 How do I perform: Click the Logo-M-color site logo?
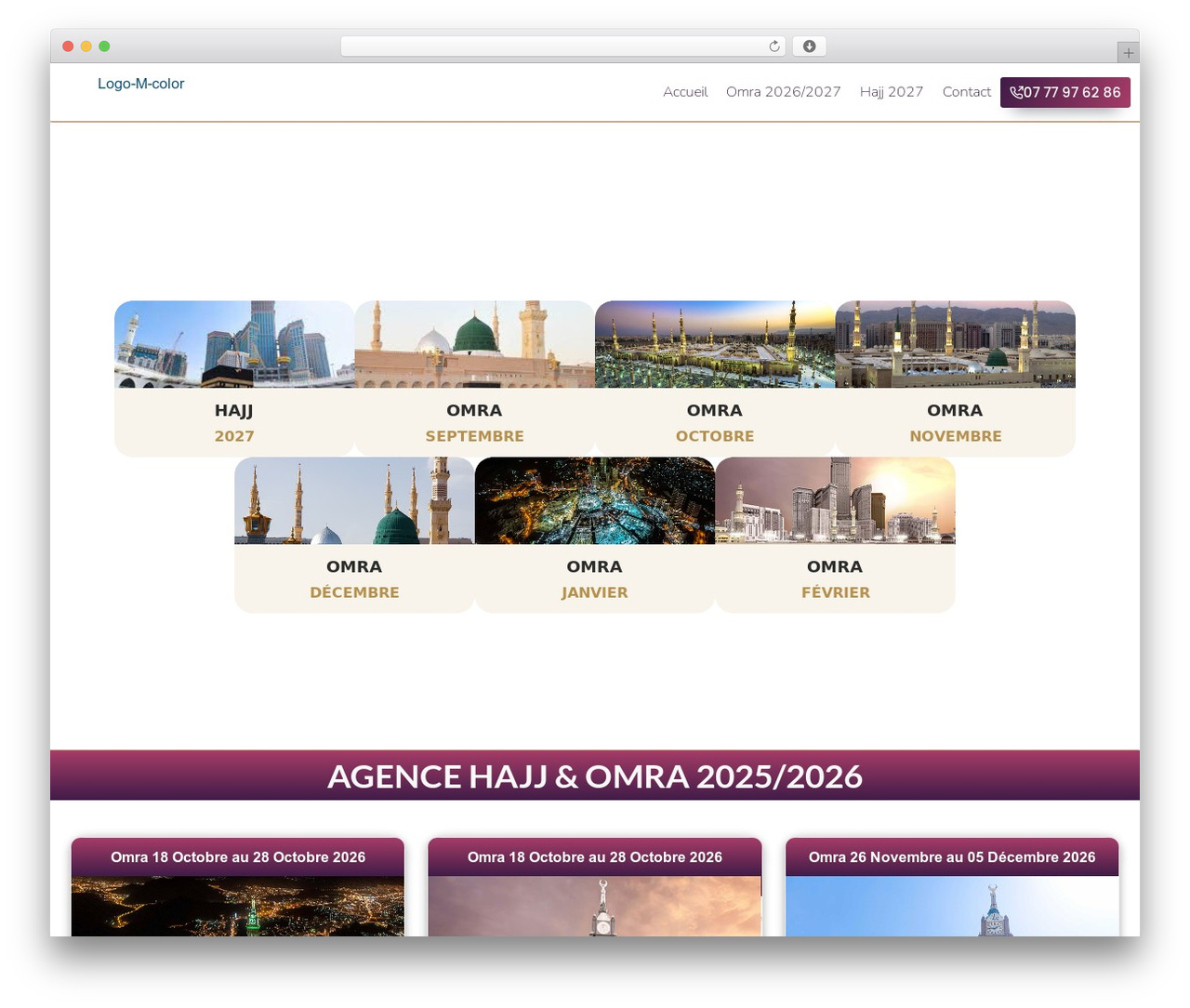coord(140,84)
